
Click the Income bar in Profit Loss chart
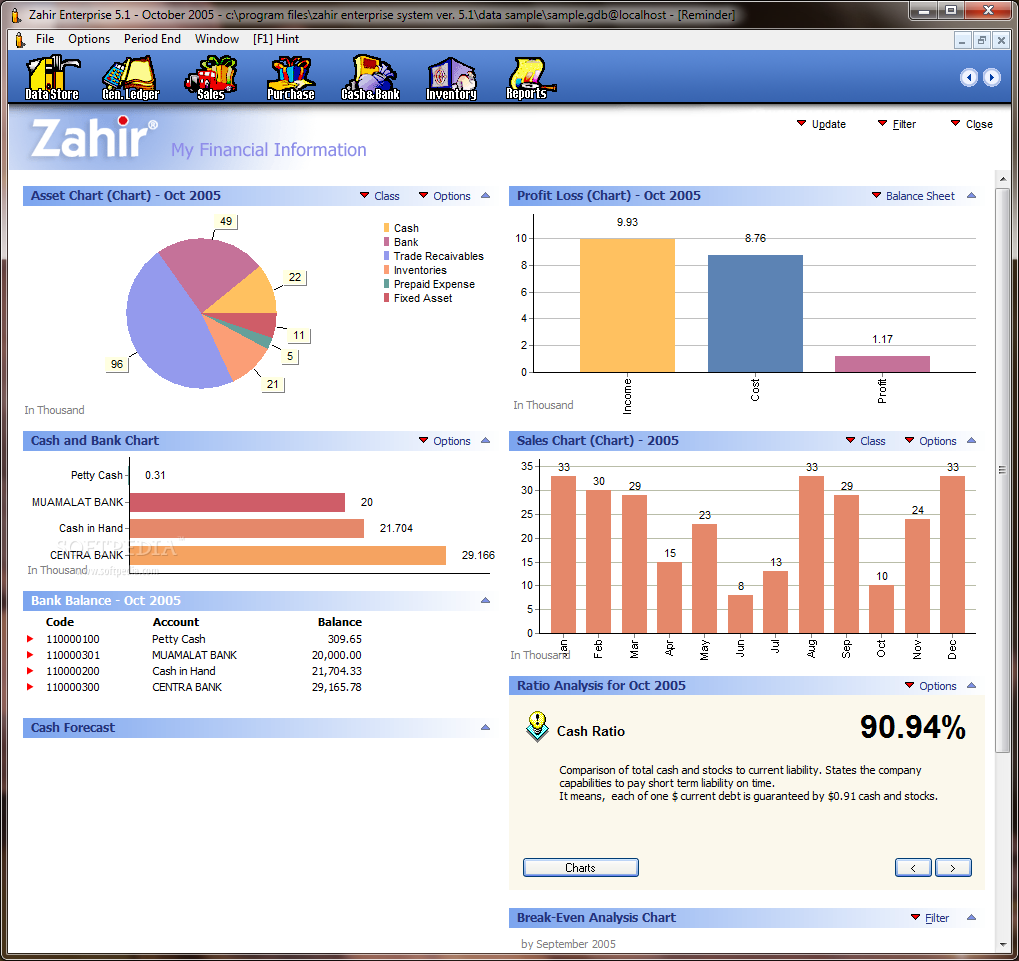(x=627, y=305)
